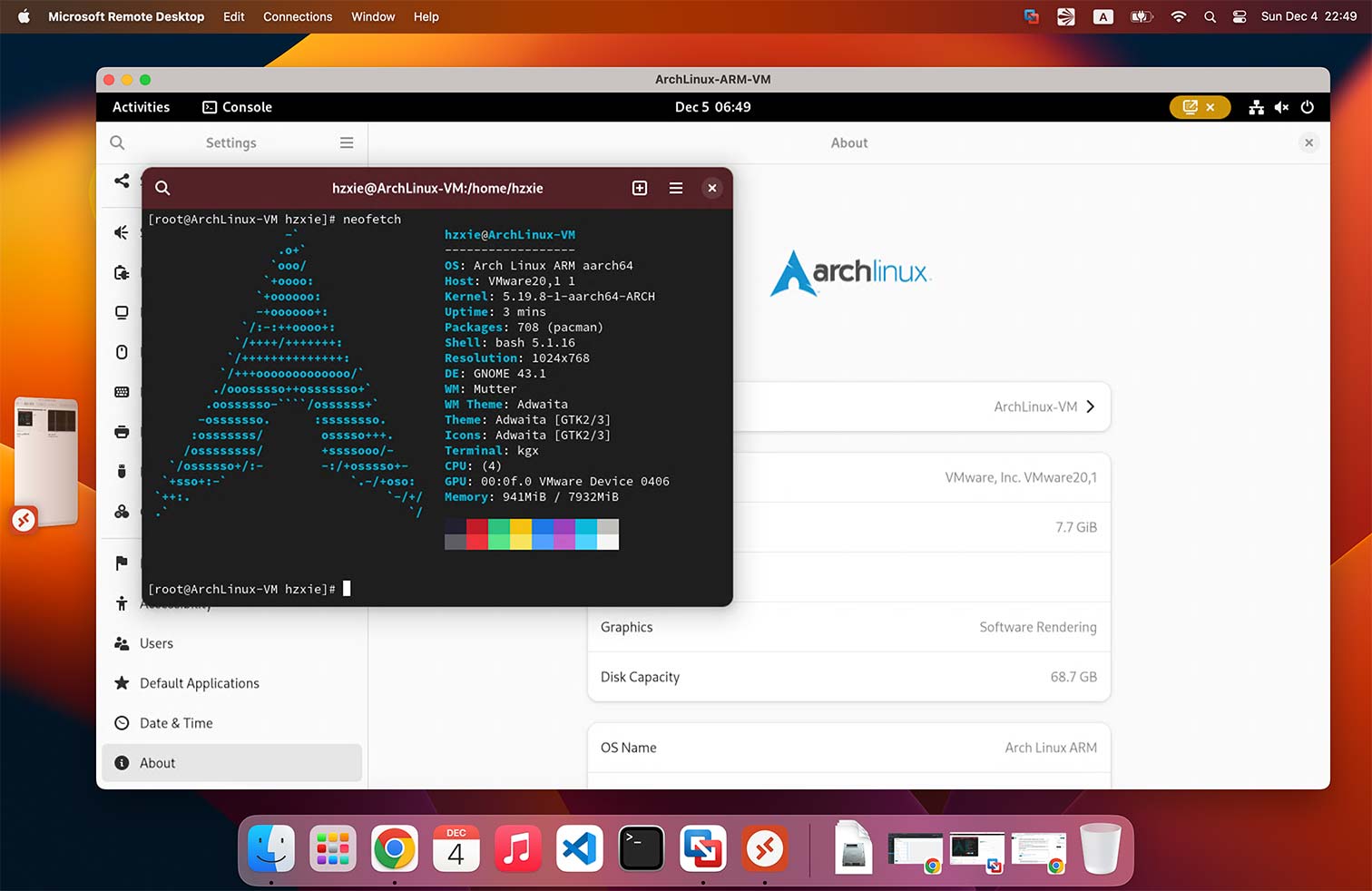1372x891 pixels.
Task: Click the 7.7 GiB memory value
Action: click(x=1076, y=527)
